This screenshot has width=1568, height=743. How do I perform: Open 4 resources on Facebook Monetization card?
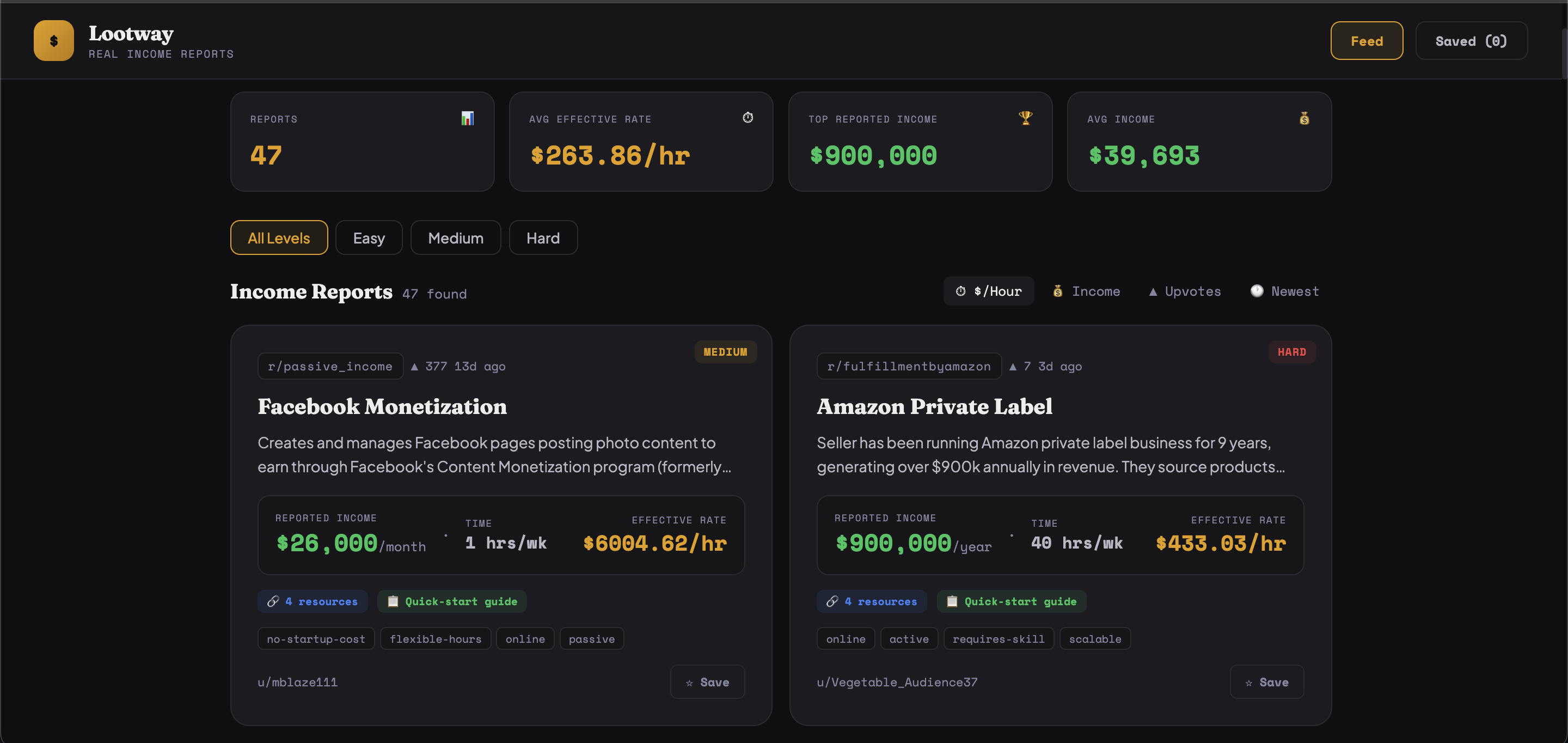point(313,601)
